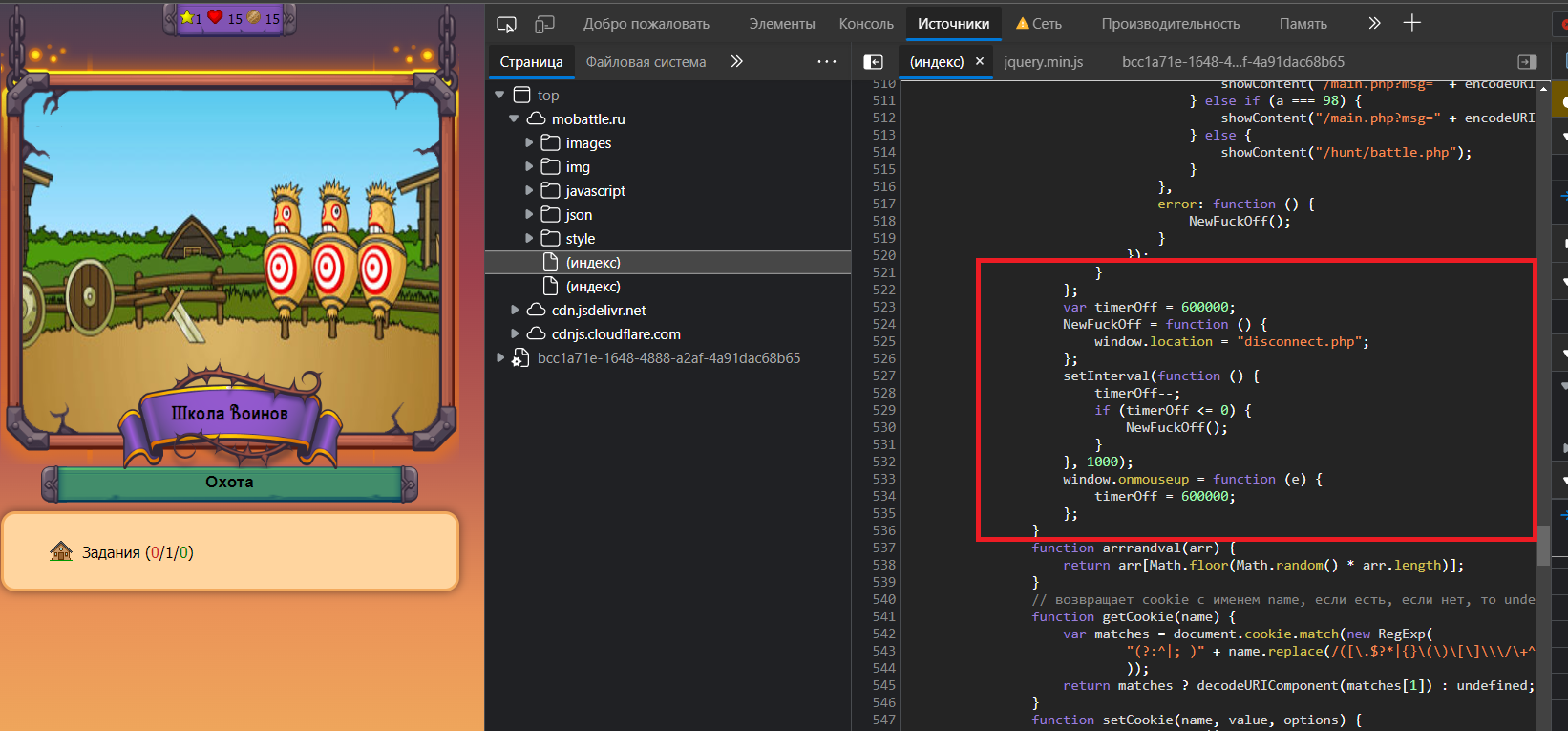Viewport: 1568px width, 731px height.
Task: Hide the navigator sidebar panel icon
Action: pos(873,62)
